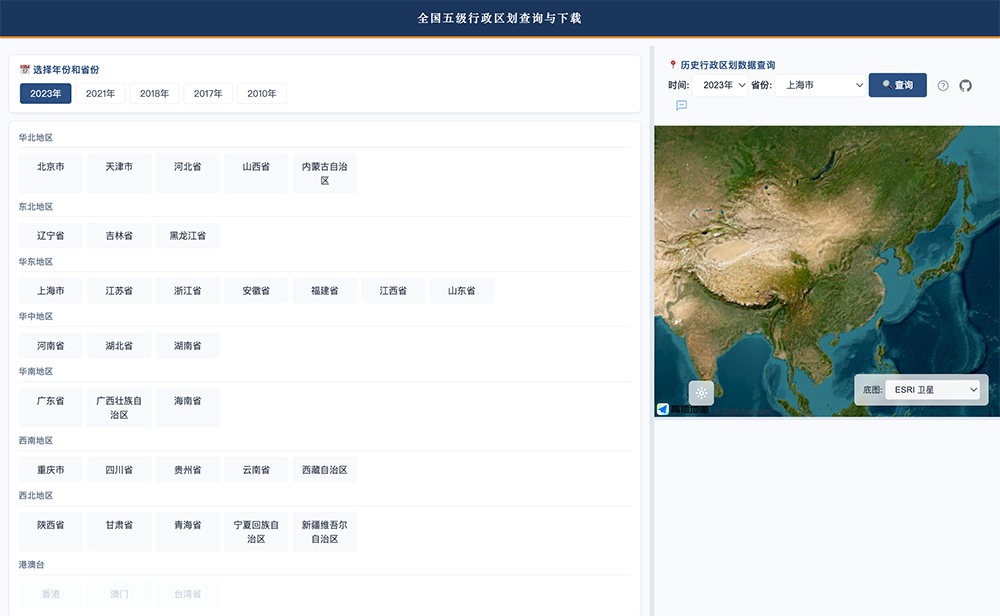Click the 西北地区 region label
The image size is (1000, 616).
point(36,495)
